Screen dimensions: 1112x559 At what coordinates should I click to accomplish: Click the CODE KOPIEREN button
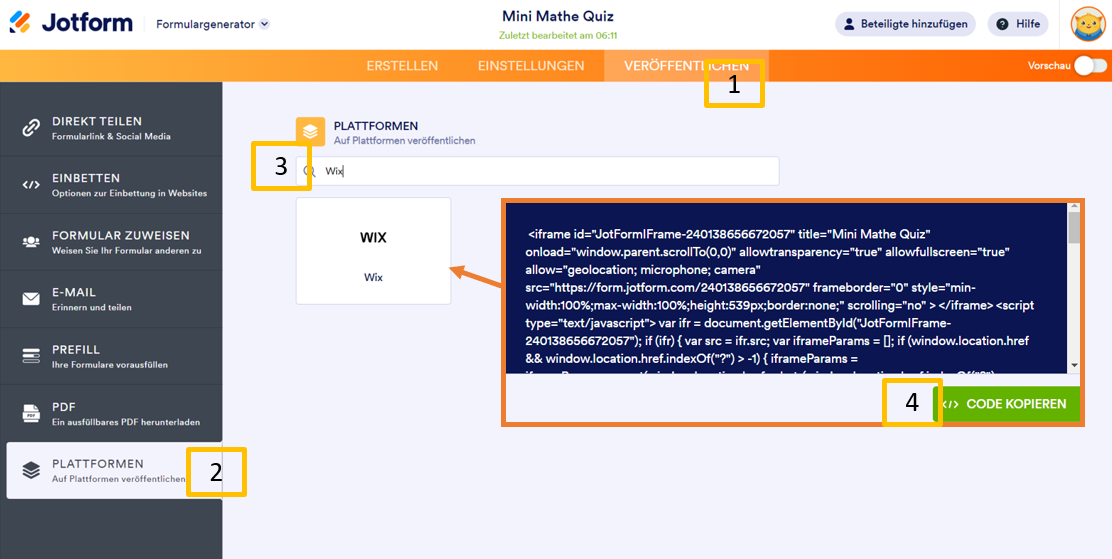[1008, 404]
